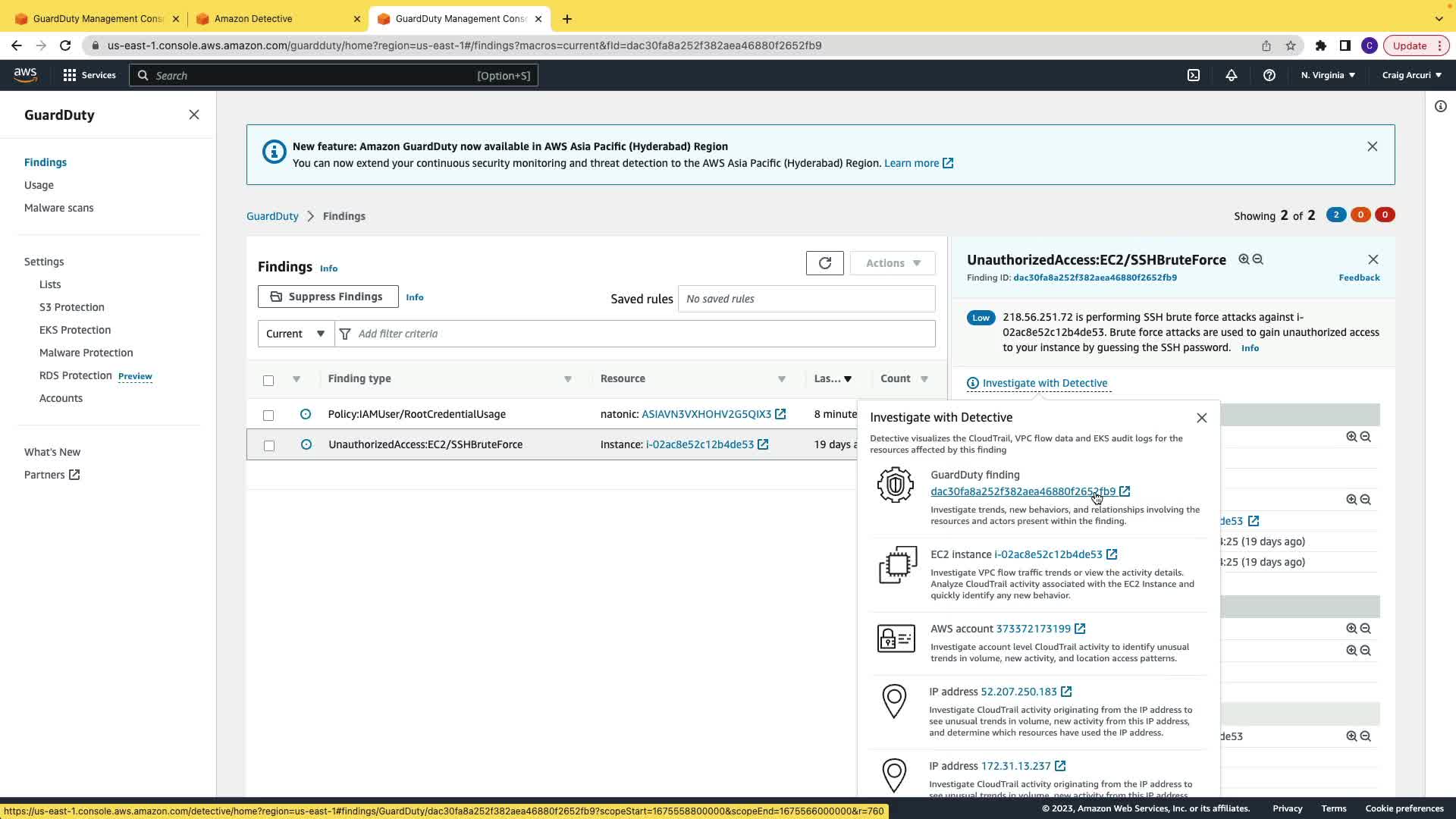Screen dimensions: 1456x819
Task: Open the N. Virginia region selector
Action: click(x=1327, y=75)
